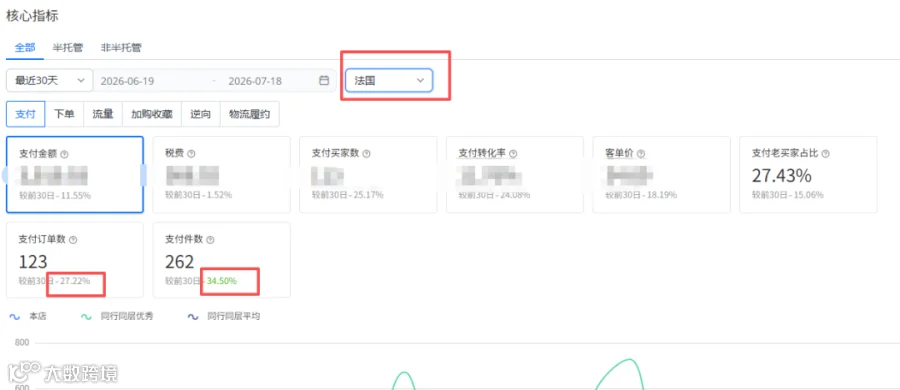The height and width of the screenshot is (390, 900).
Task: Click the 800 axis label
Action: point(22,343)
